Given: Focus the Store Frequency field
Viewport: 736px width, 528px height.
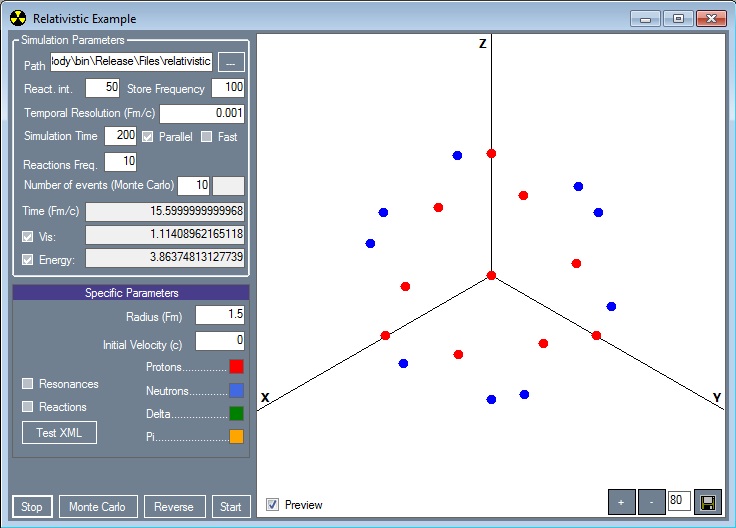Looking at the screenshot, I should (228, 88).
